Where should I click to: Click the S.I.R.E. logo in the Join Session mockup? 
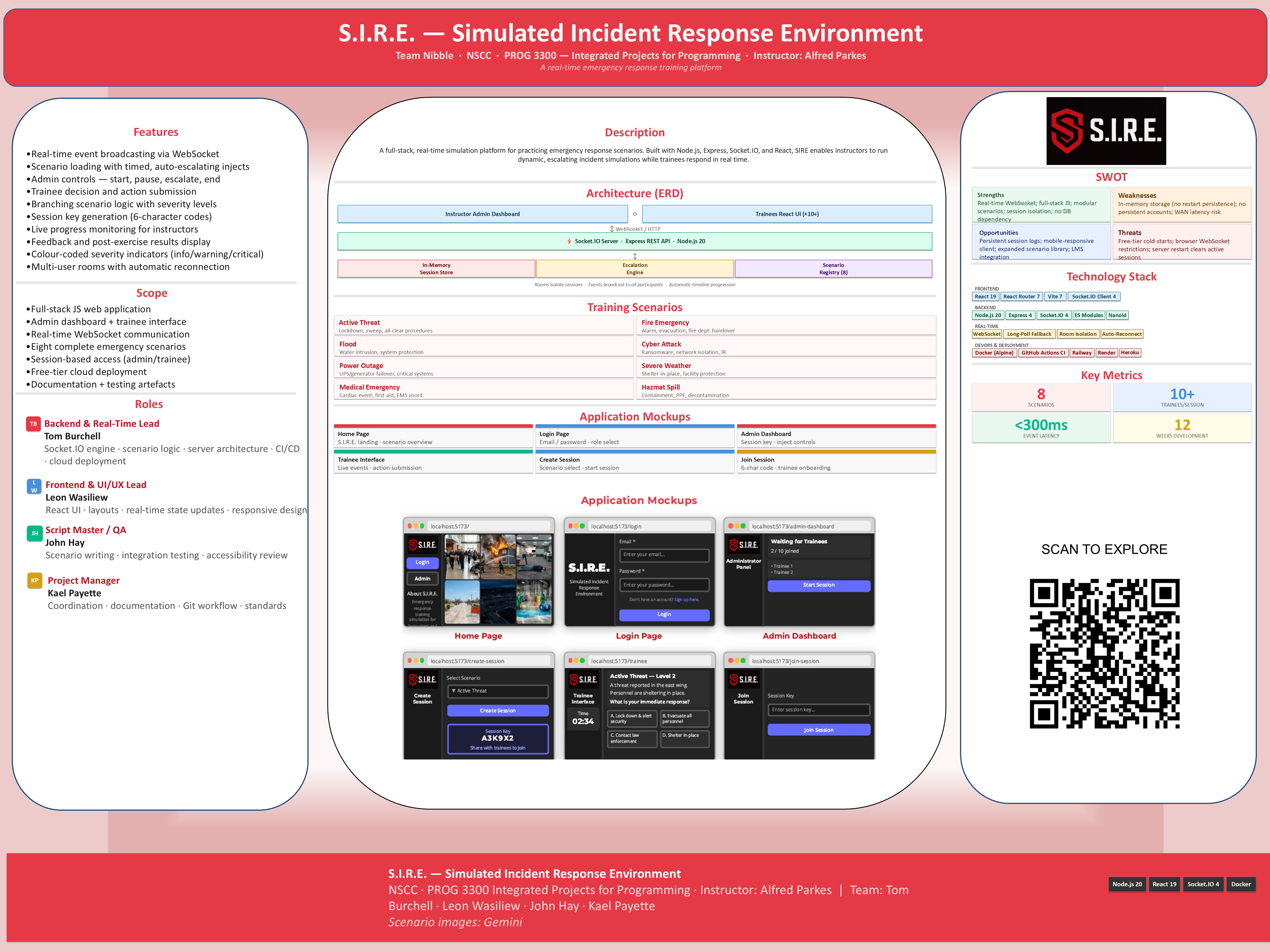(x=744, y=679)
